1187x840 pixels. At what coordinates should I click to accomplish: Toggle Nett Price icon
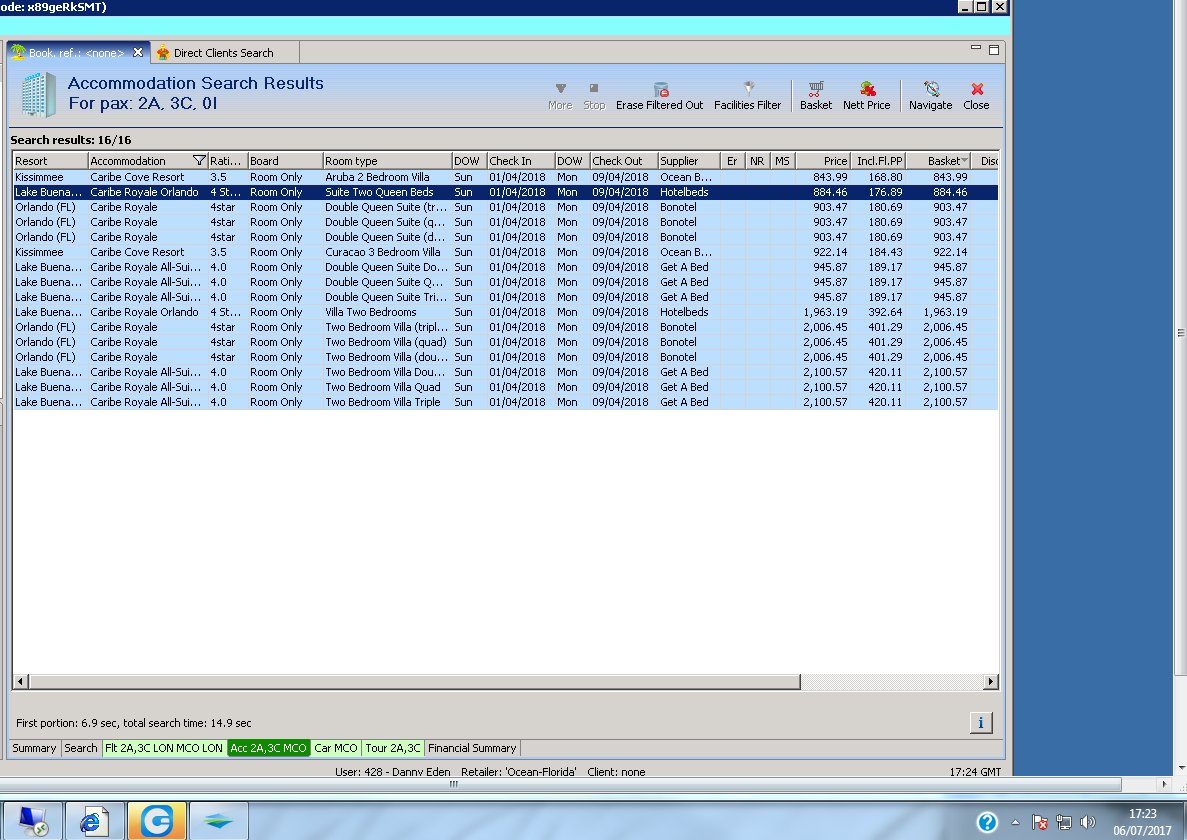(x=868, y=89)
